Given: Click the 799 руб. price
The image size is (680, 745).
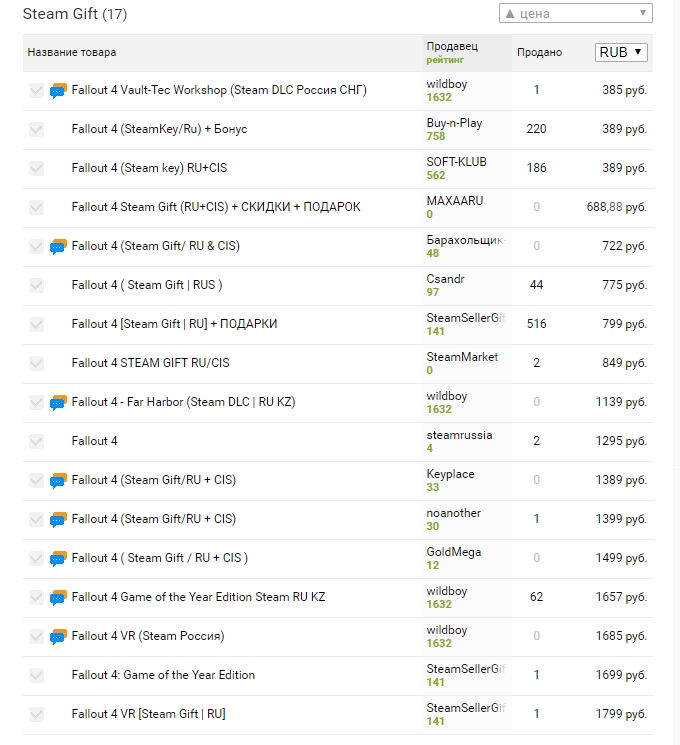Looking at the screenshot, I should (x=624, y=324).
